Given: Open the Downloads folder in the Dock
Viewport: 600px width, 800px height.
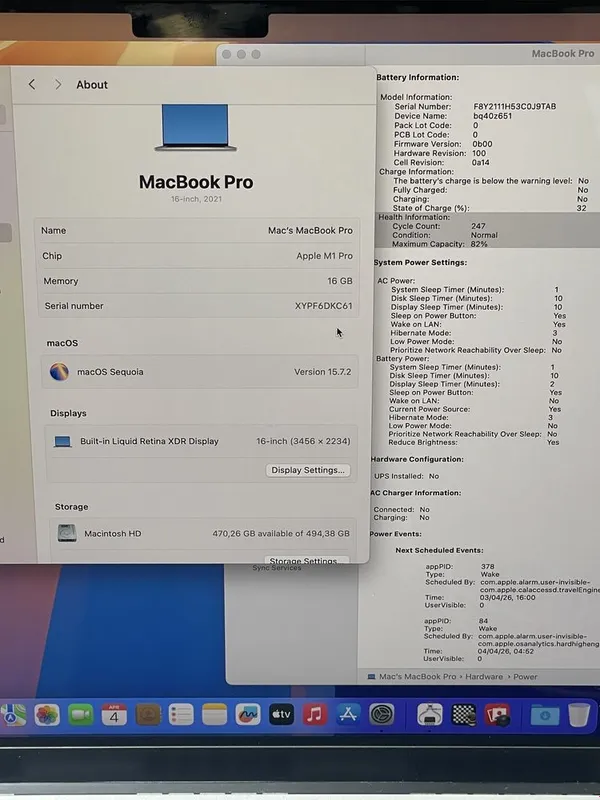Looking at the screenshot, I should (545, 715).
